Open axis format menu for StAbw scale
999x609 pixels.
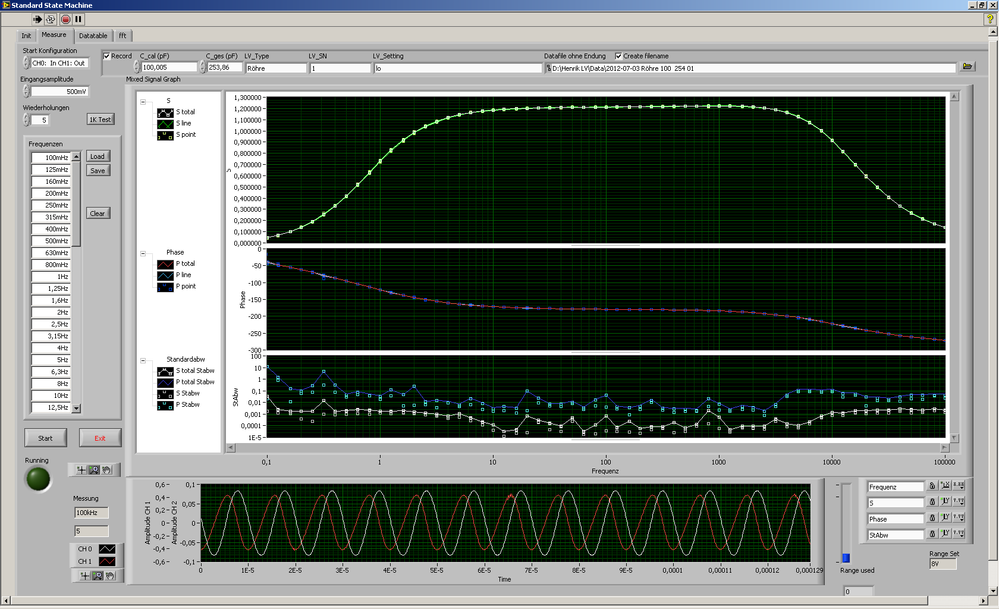[x=959, y=534]
